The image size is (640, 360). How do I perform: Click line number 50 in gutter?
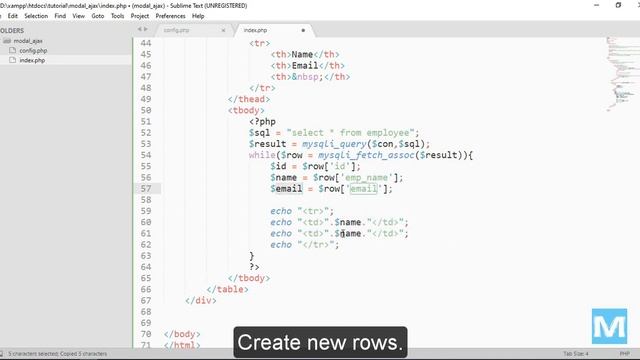[146, 110]
